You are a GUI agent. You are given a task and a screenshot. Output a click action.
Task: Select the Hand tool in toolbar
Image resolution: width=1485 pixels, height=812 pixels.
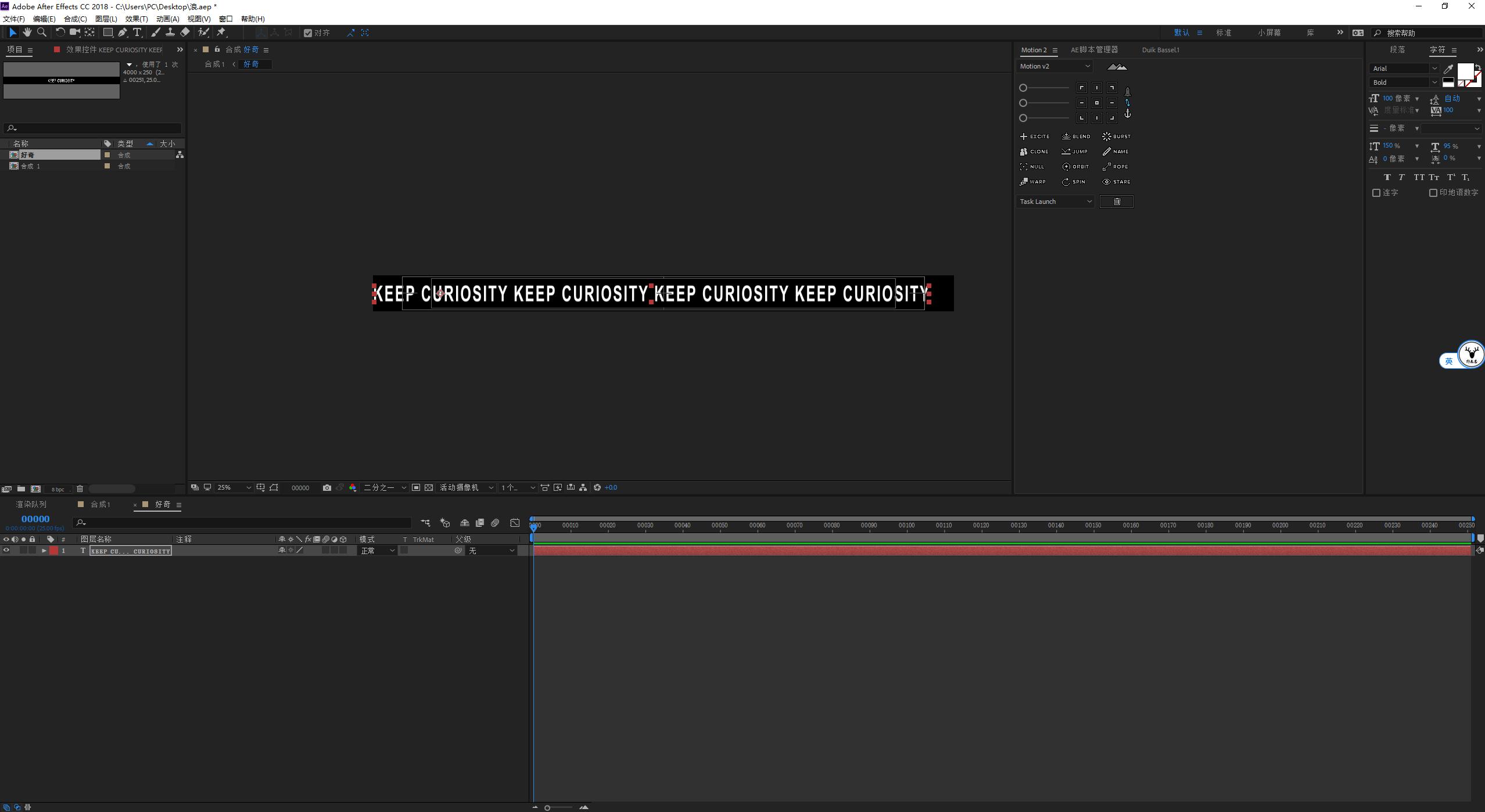point(27,33)
